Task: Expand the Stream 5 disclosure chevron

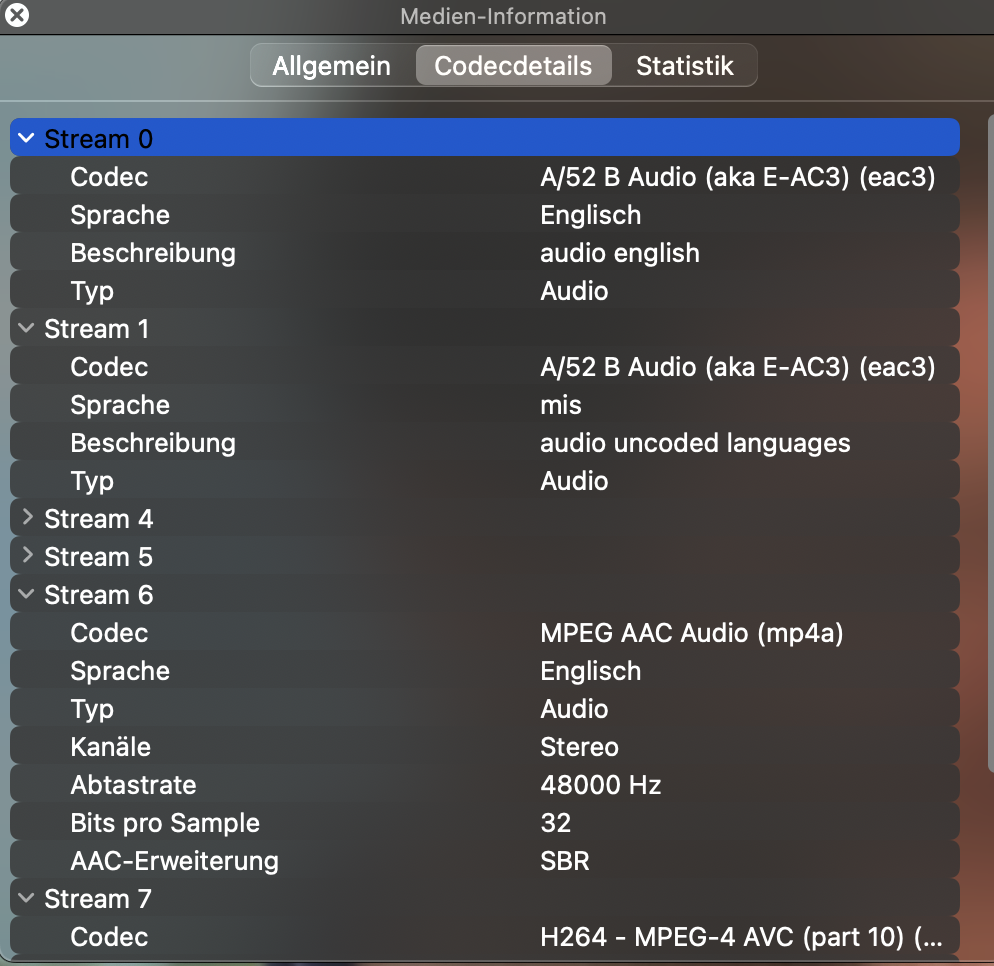Action: (x=27, y=555)
